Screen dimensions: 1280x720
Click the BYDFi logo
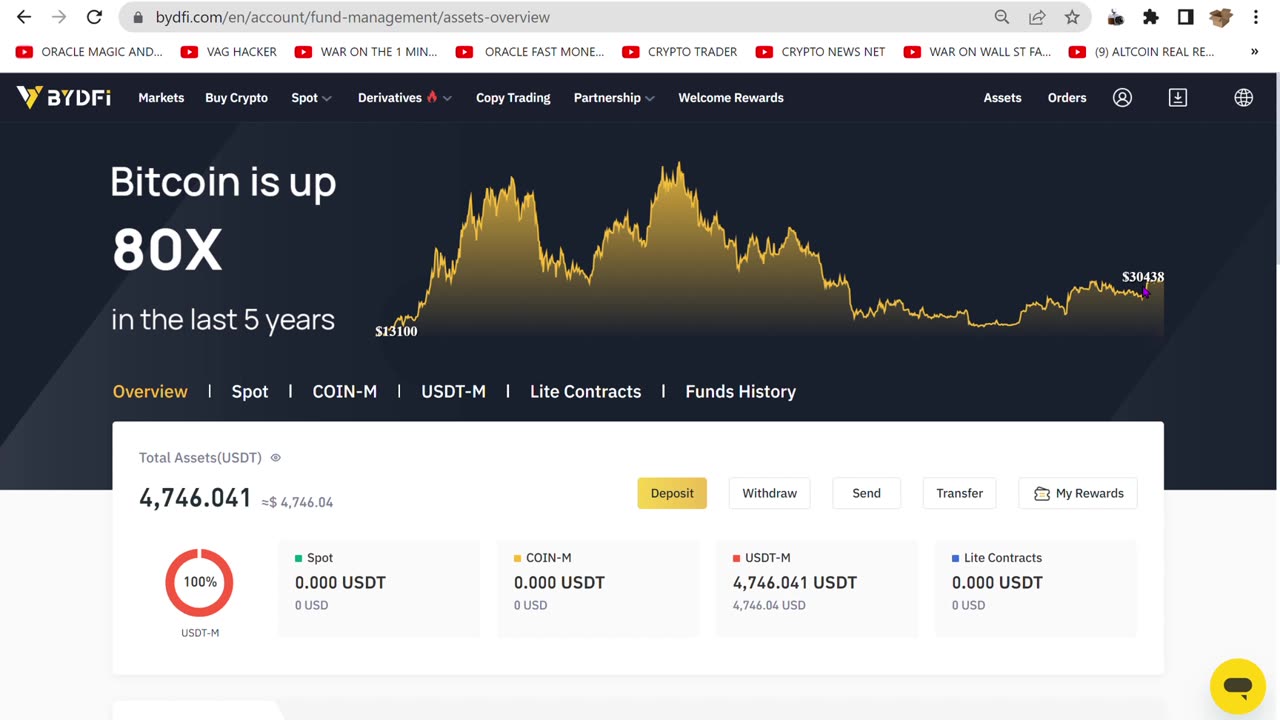64,97
